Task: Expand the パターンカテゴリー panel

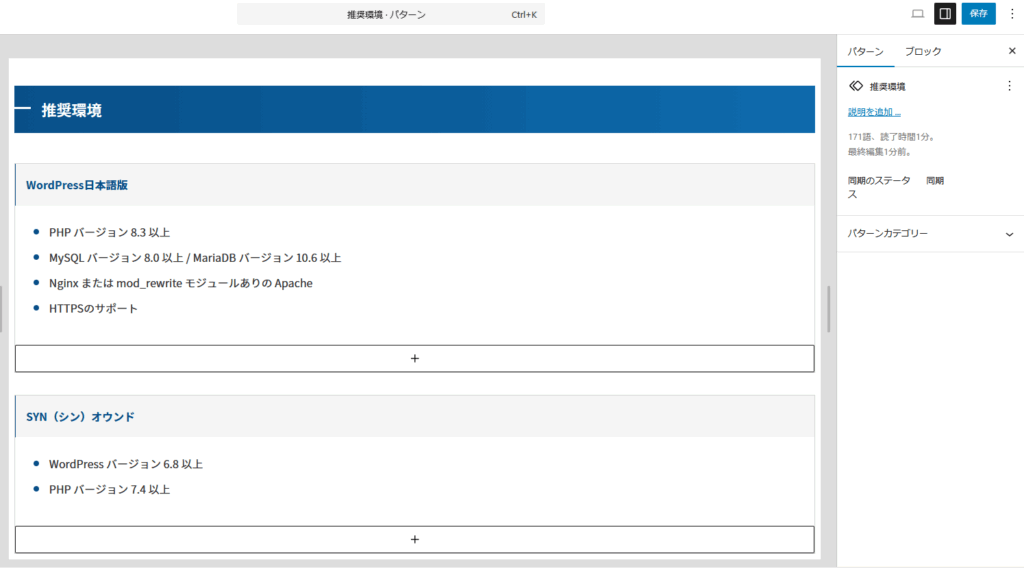Action: [930, 233]
